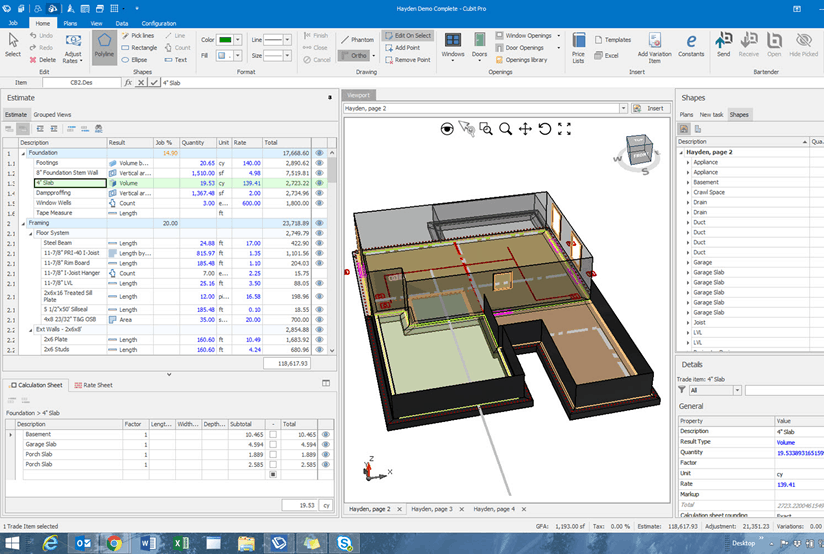Image resolution: width=824 pixels, height=554 pixels.
Task: Click the viewport orbit view icon
Action: coord(447,129)
